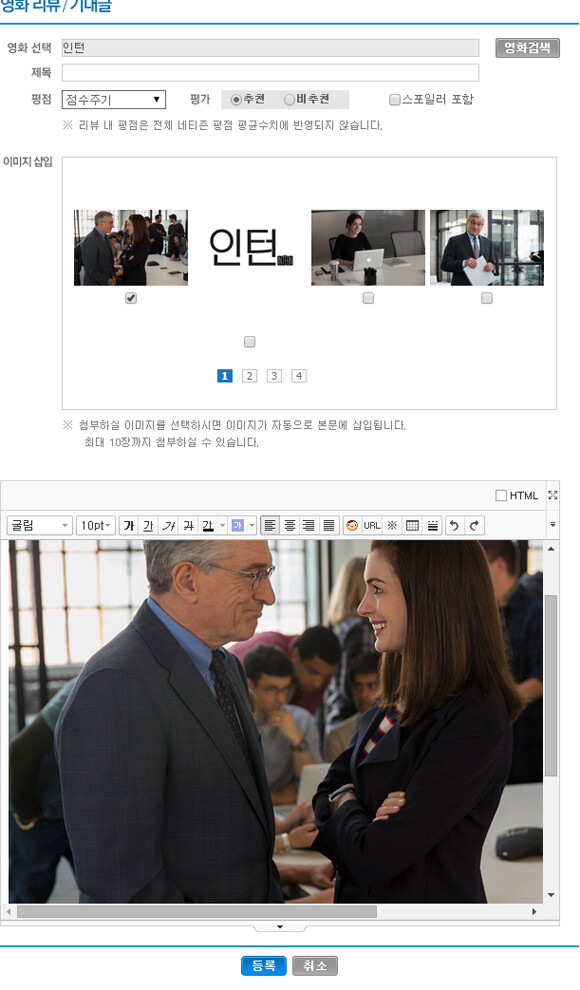Insert a table
Screen dimensions: 580x990
pyautogui.click(x=412, y=525)
